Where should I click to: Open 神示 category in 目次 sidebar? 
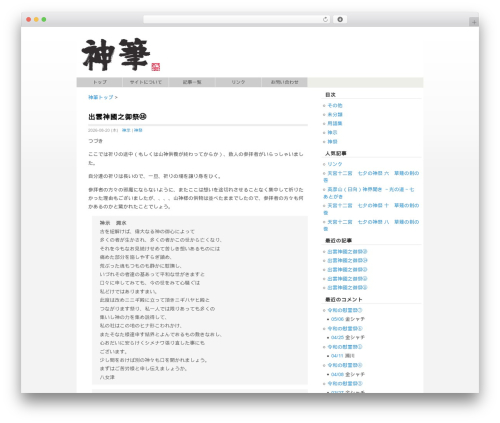coord(332,132)
